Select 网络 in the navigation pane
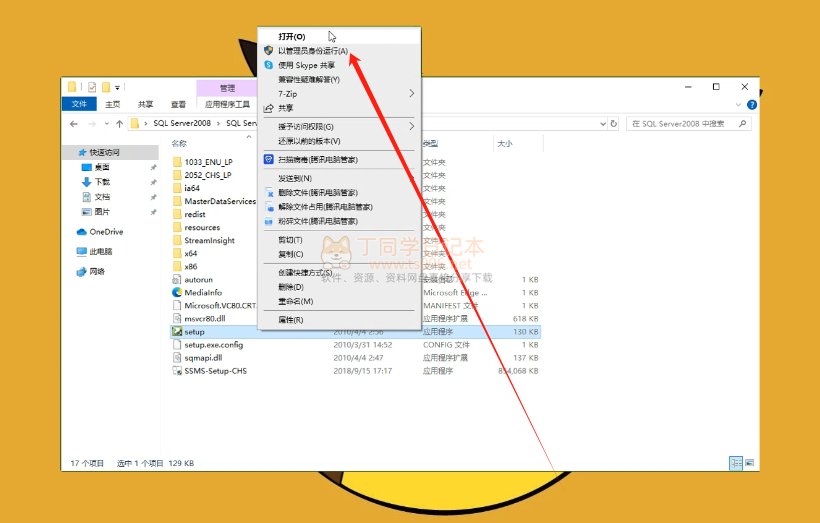This screenshot has width=820, height=523. pos(97,271)
